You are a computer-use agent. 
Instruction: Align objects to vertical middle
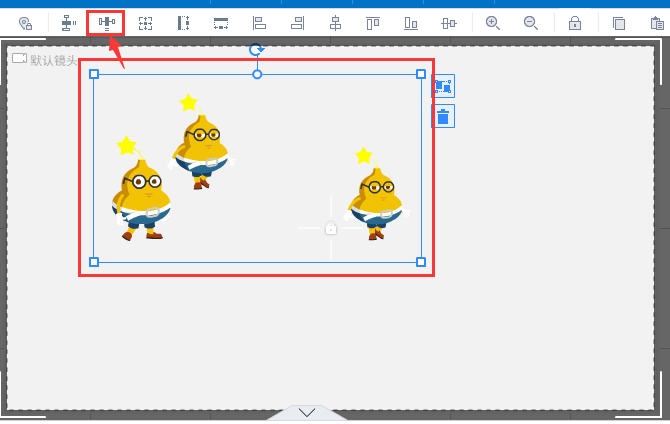point(449,23)
